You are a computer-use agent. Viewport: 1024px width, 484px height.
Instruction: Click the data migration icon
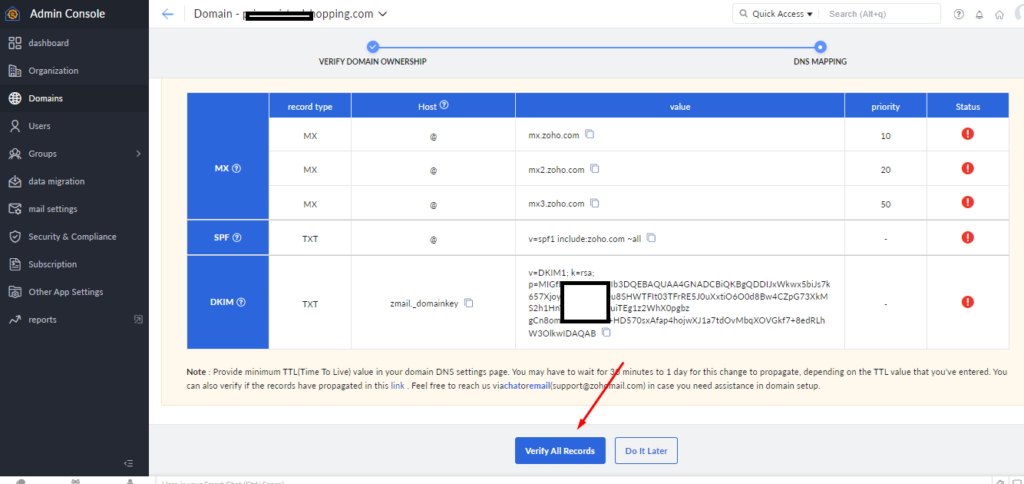[15, 182]
